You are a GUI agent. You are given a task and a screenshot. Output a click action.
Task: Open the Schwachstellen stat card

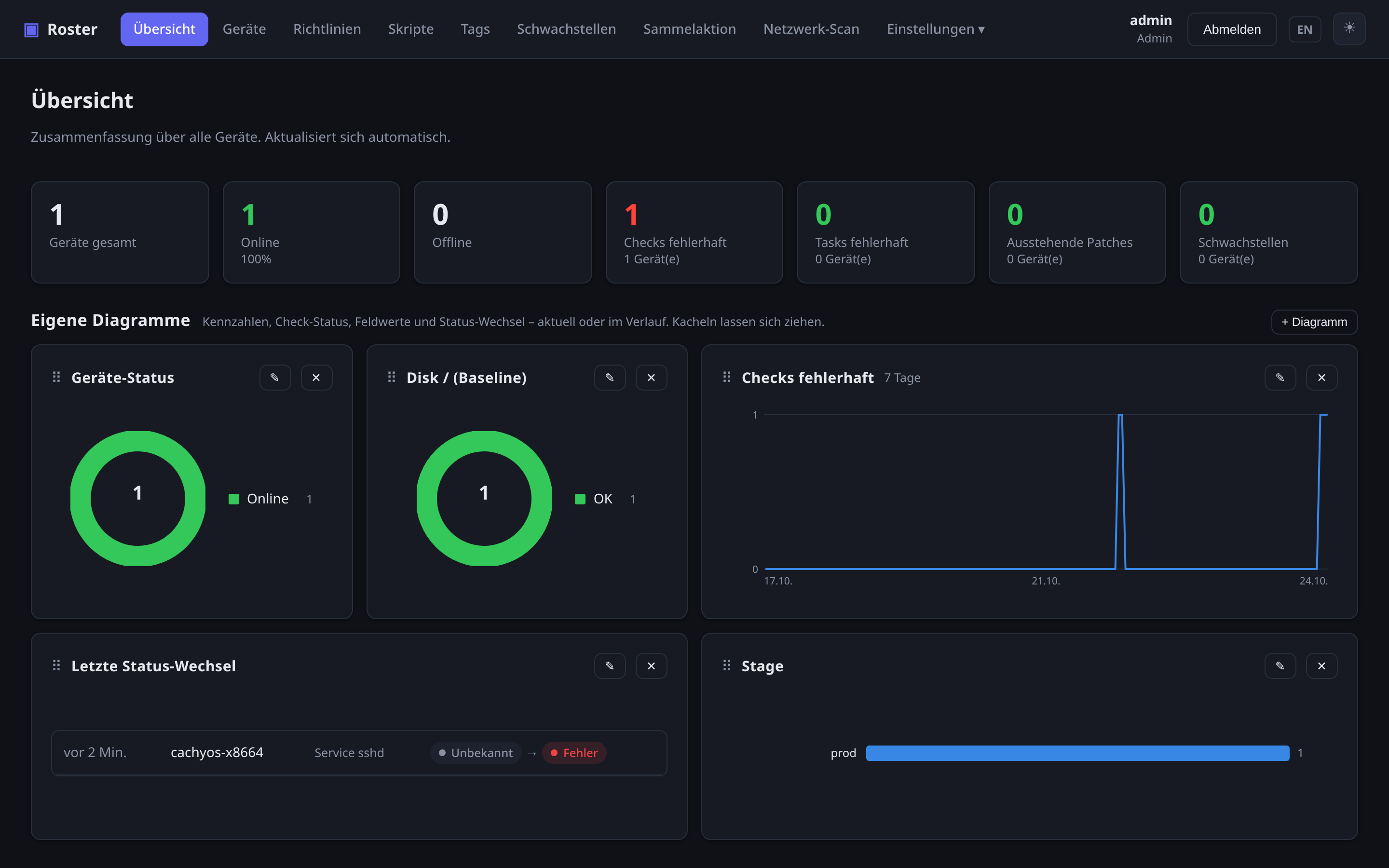click(x=1268, y=232)
